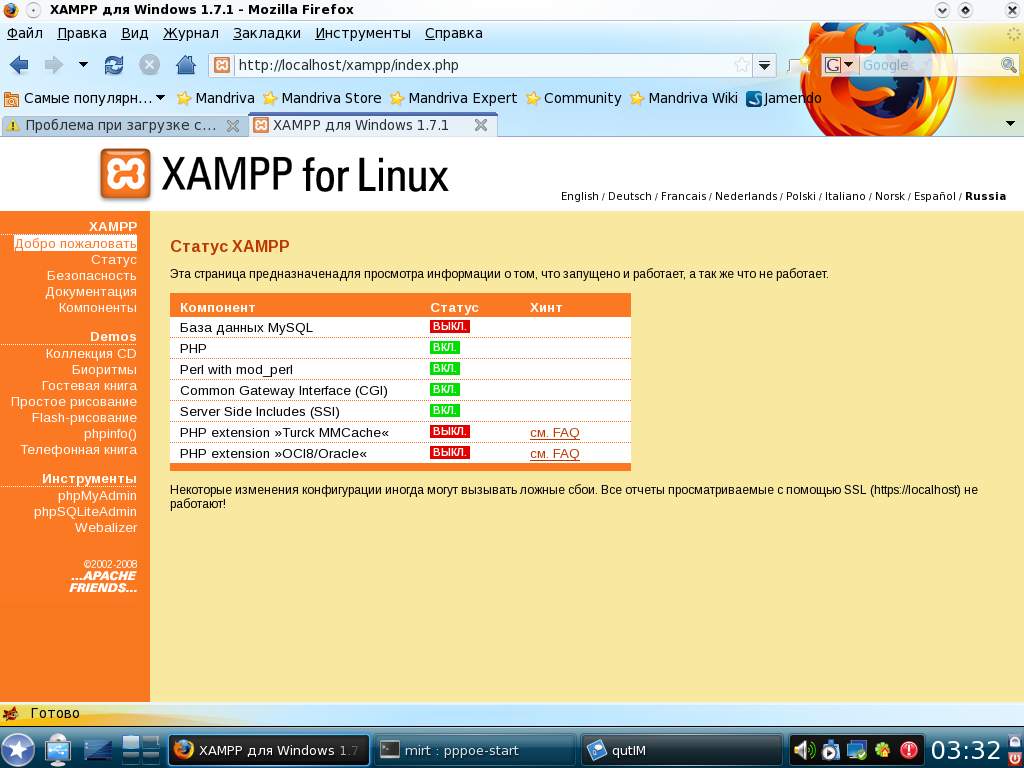Open the Инструменты menu
This screenshot has height=768, width=1024.
coord(362,33)
